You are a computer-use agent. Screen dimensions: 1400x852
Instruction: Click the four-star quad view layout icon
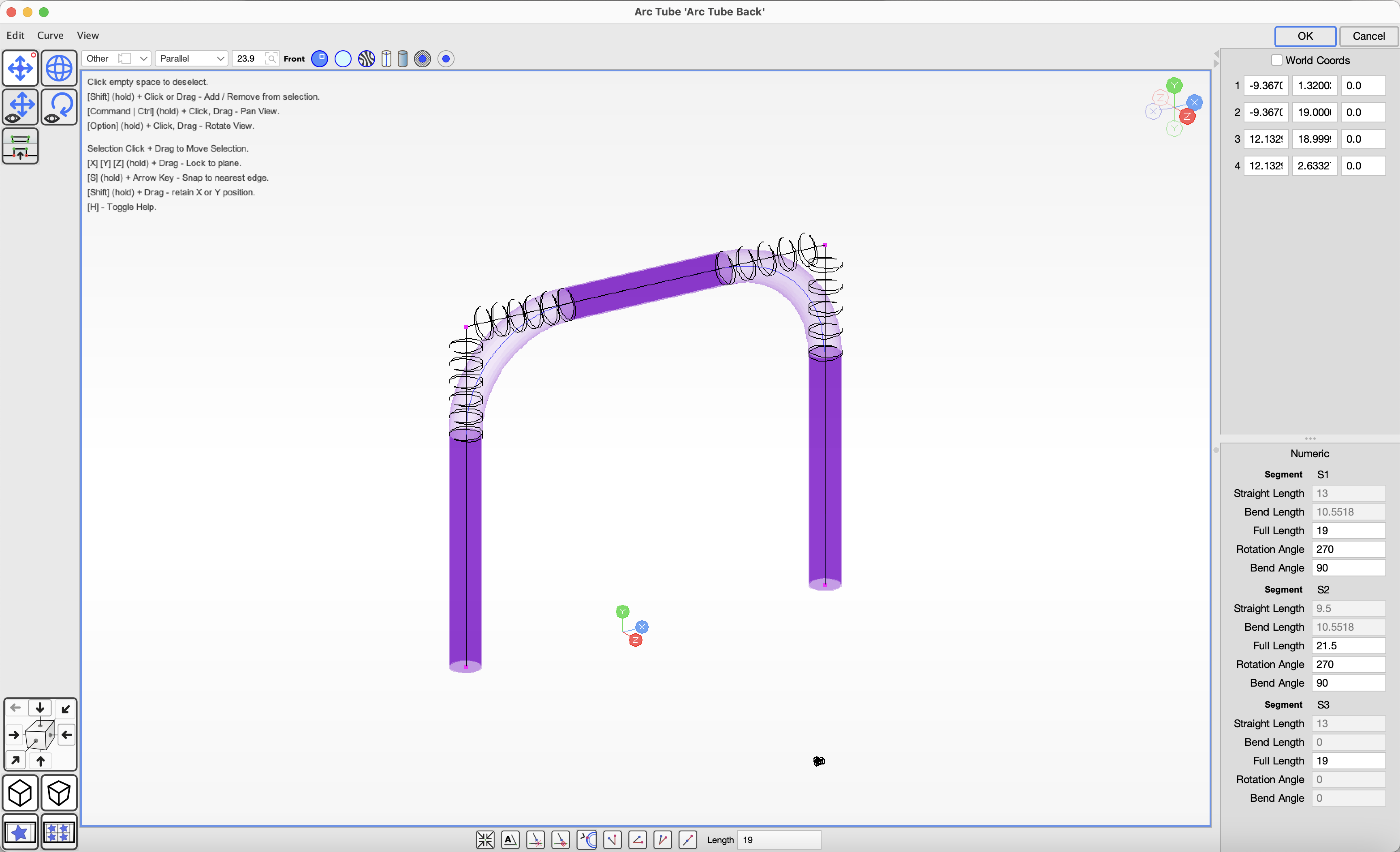pos(59,833)
